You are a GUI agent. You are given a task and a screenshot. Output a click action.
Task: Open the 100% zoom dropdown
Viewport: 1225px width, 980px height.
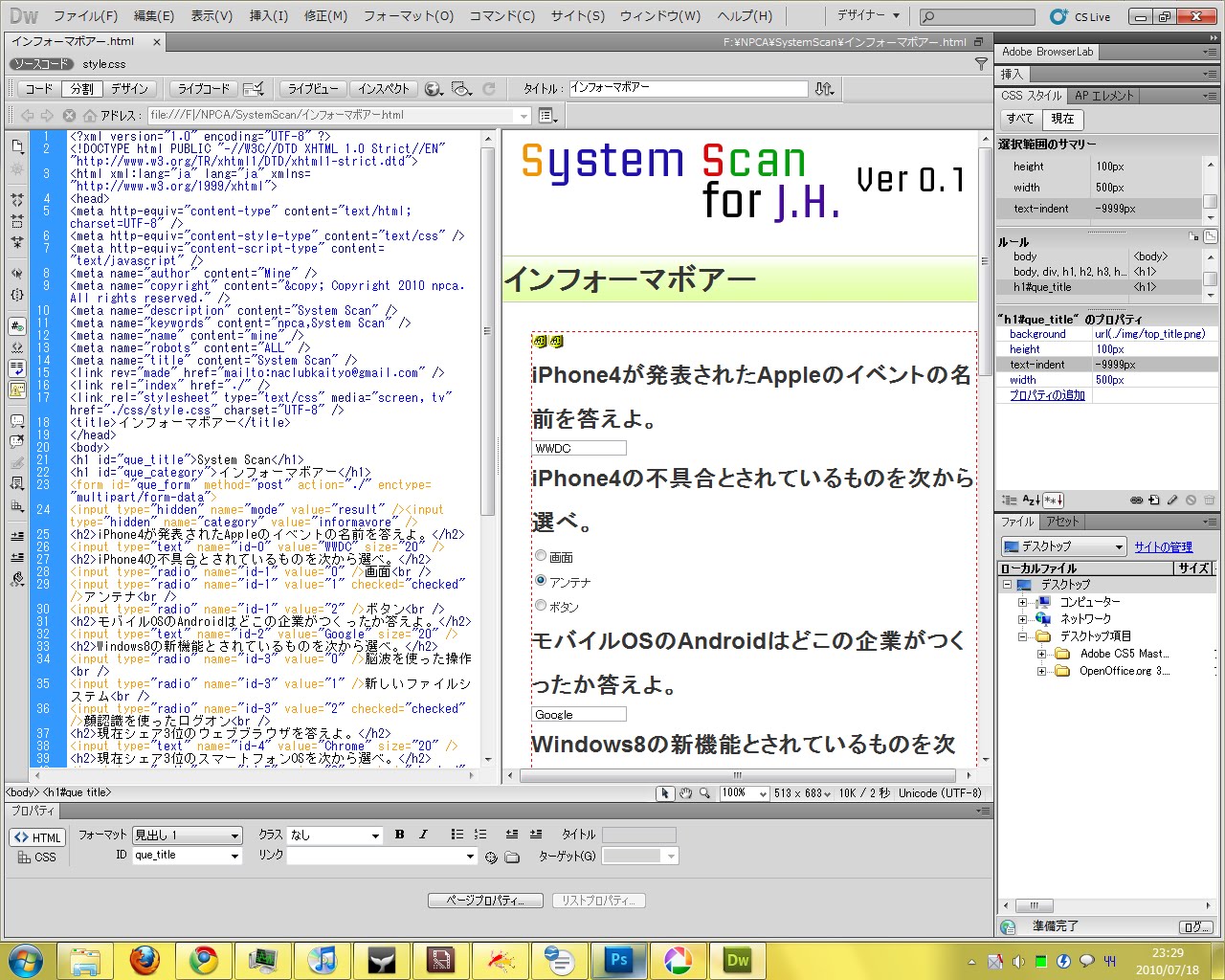tap(745, 793)
